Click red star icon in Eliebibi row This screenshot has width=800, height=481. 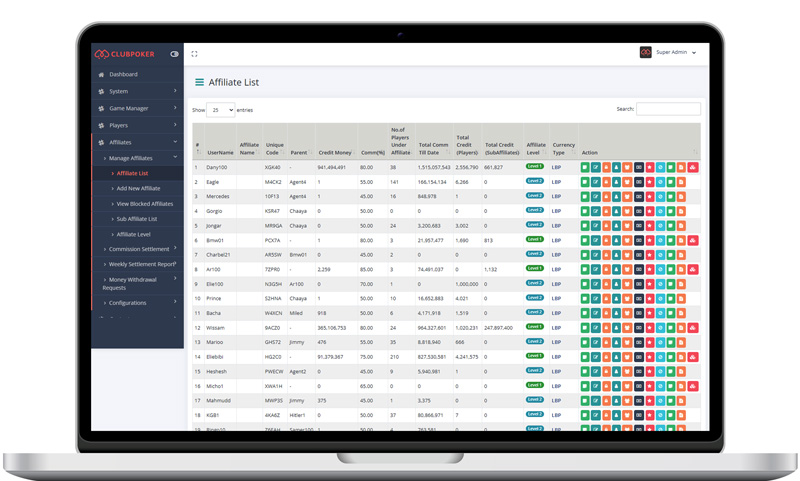click(649, 357)
